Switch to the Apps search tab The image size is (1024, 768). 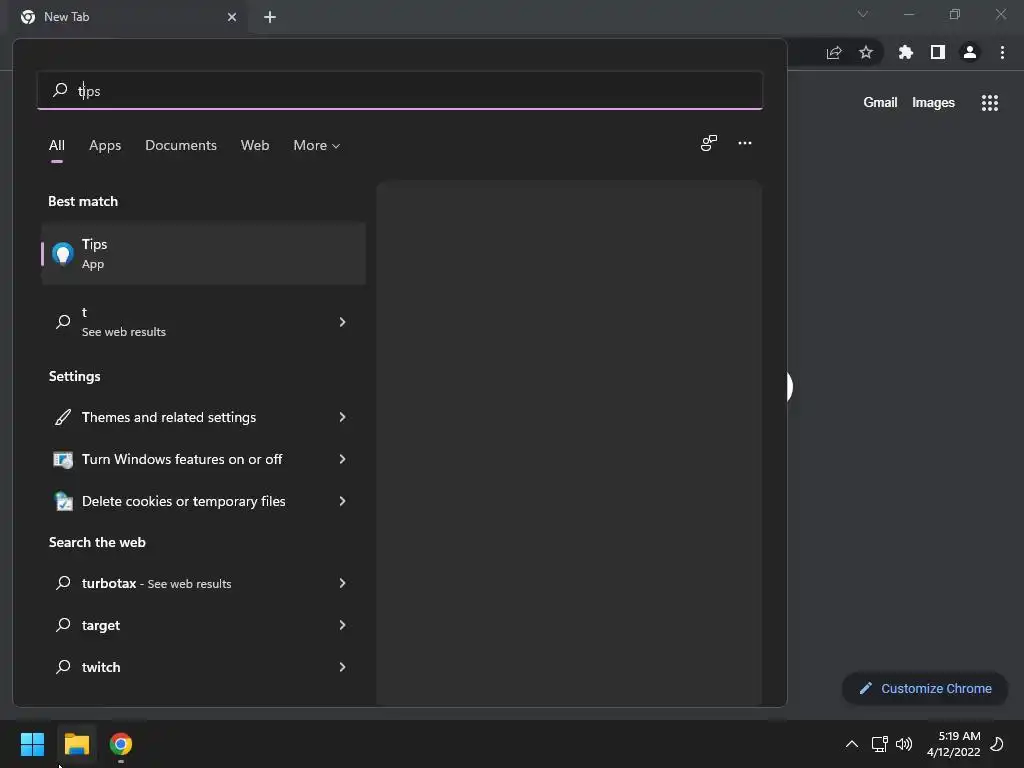pyautogui.click(x=105, y=145)
